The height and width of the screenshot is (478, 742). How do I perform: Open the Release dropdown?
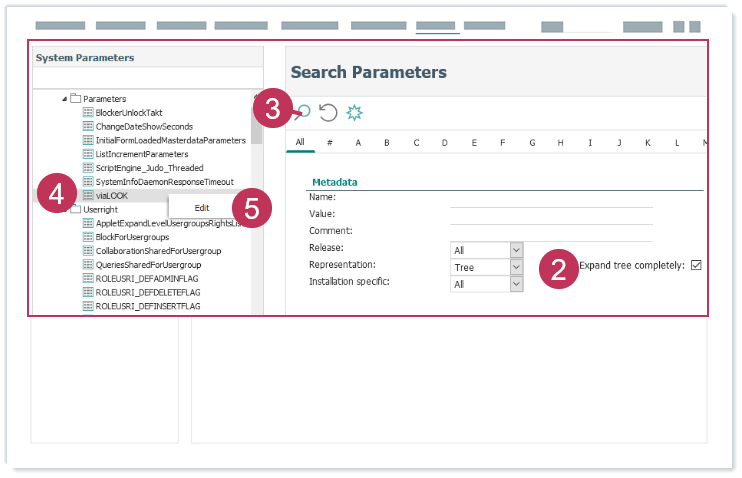516,250
